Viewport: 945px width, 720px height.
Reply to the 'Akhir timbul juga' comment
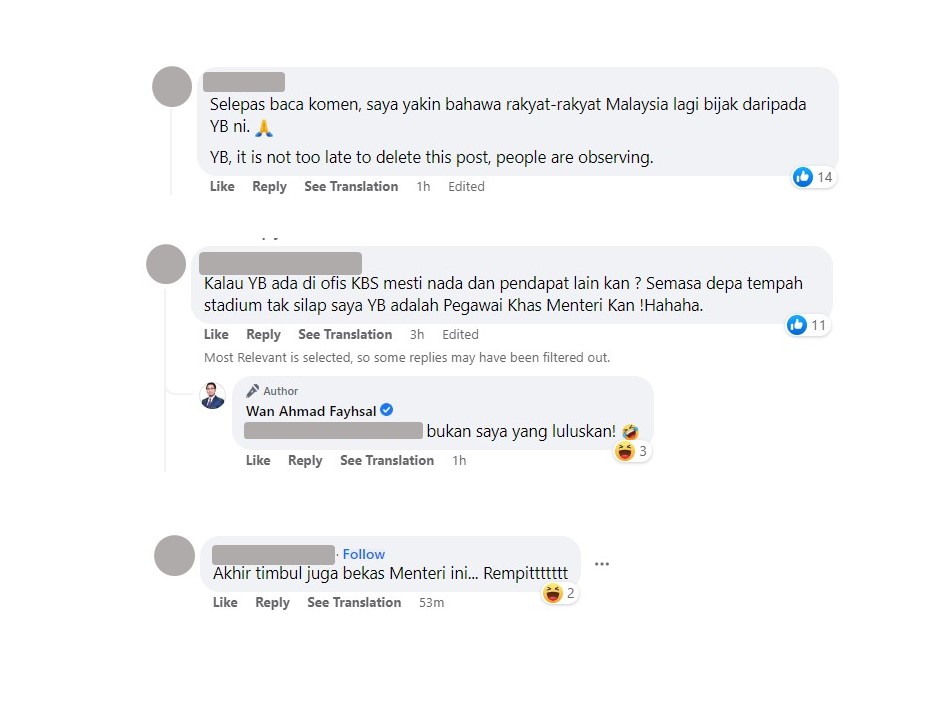coord(272,603)
